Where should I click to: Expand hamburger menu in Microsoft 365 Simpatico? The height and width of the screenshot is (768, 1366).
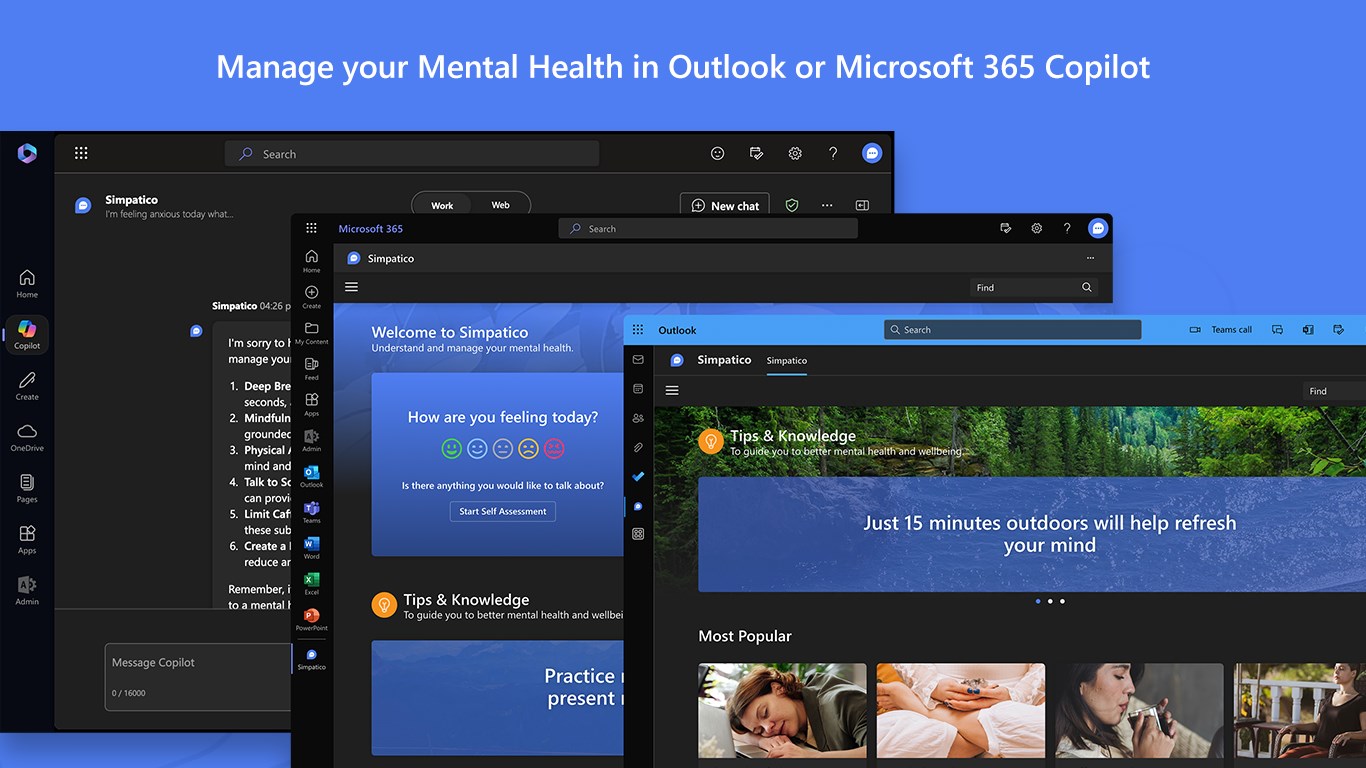(351, 287)
